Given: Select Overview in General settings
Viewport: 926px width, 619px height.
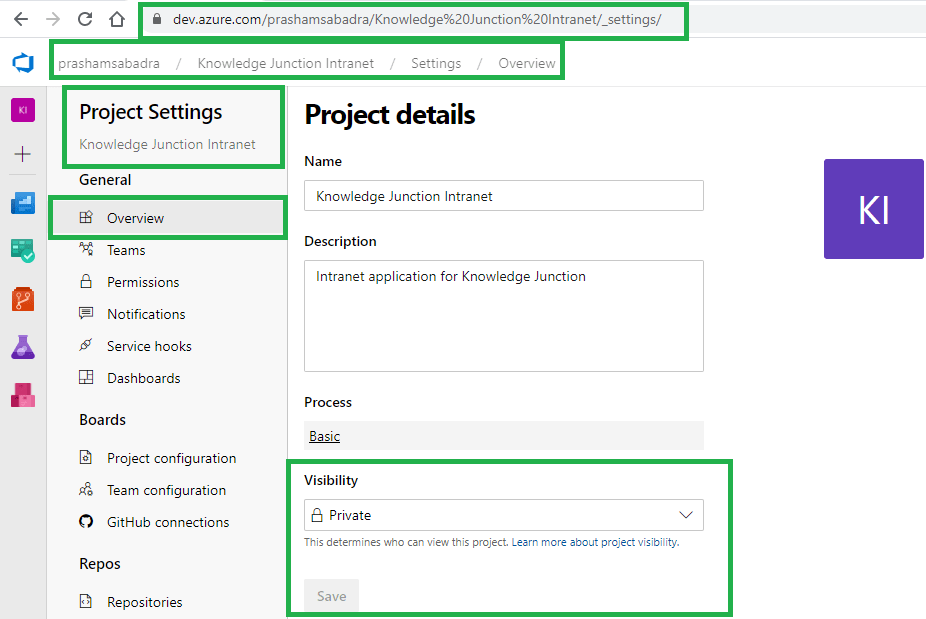Looking at the screenshot, I should click(168, 218).
